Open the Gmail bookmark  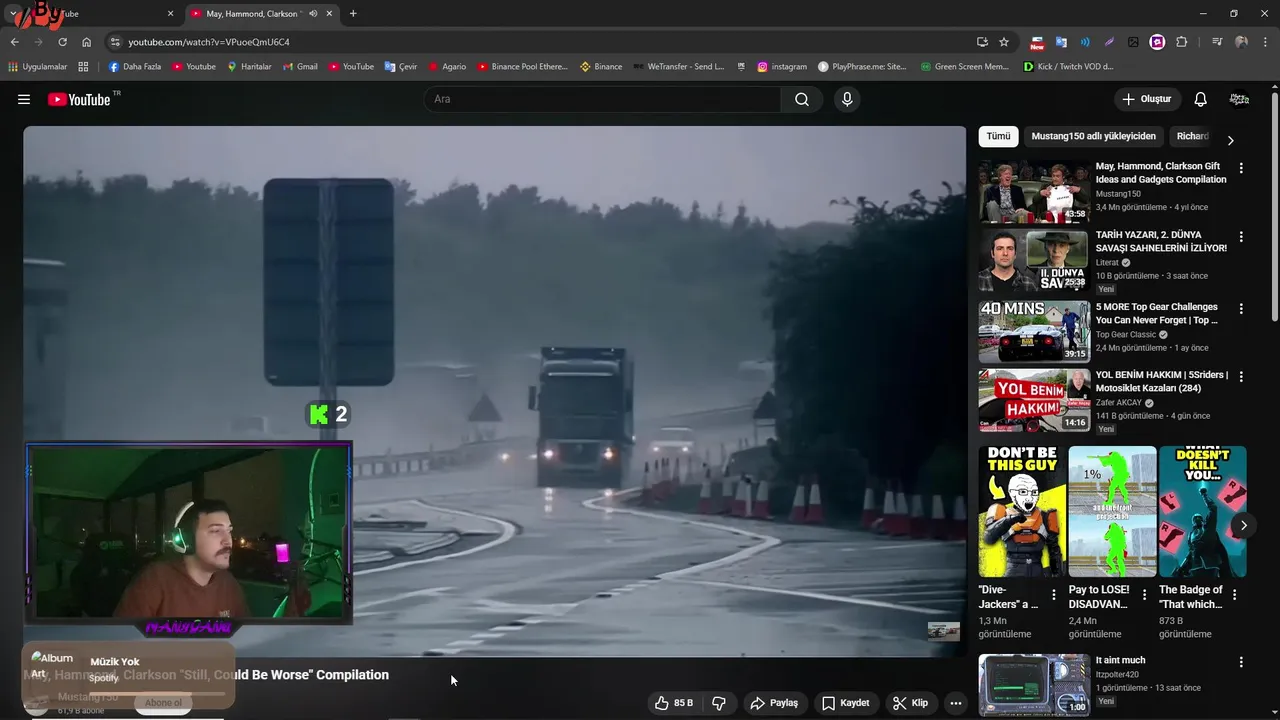pos(299,67)
